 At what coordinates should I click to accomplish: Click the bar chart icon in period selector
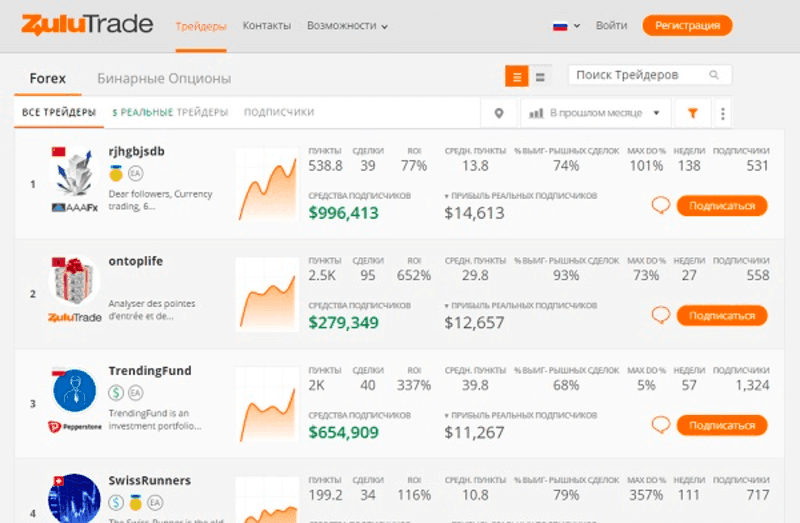[536, 113]
